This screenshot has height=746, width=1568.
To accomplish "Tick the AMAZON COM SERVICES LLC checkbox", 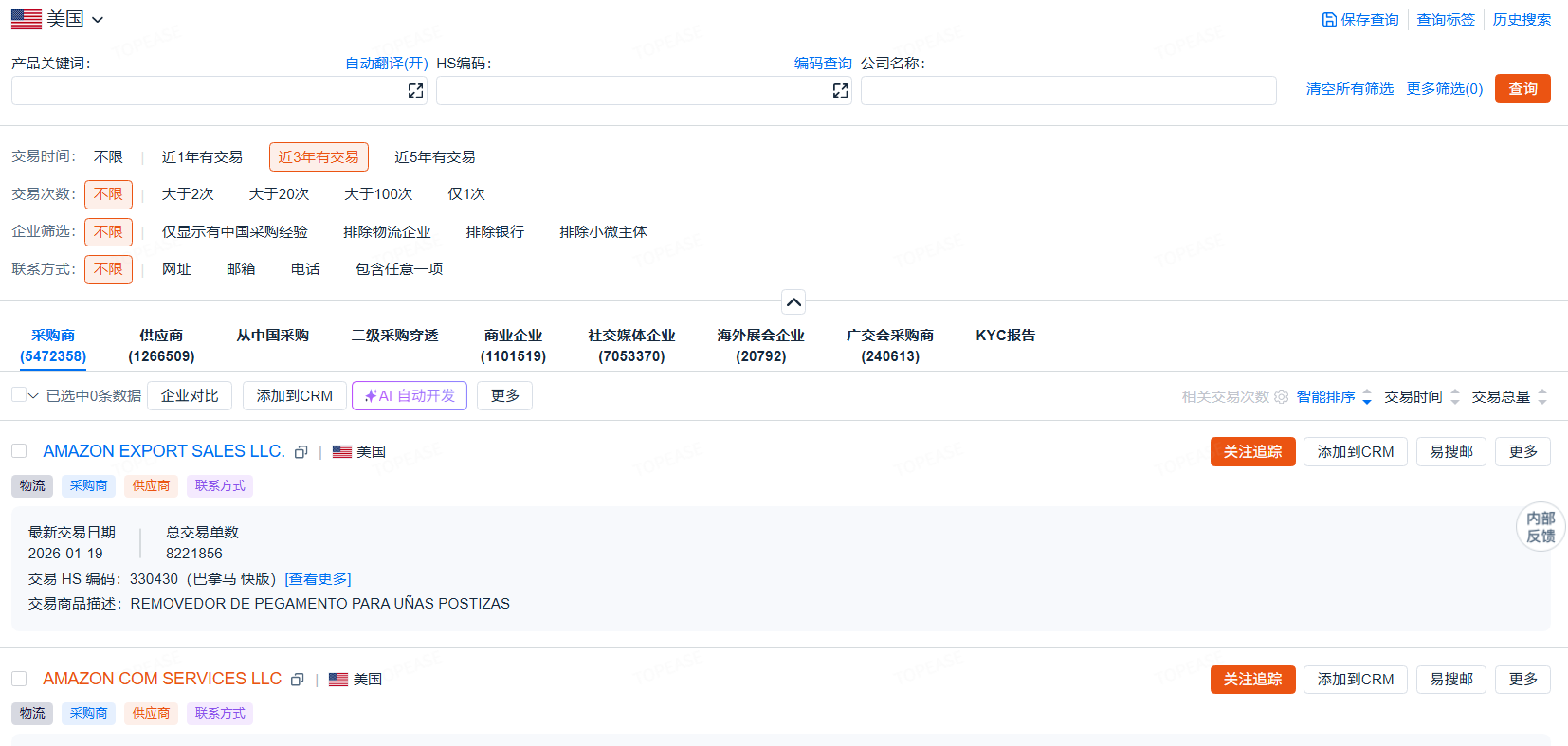I will [x=19, y=679].
